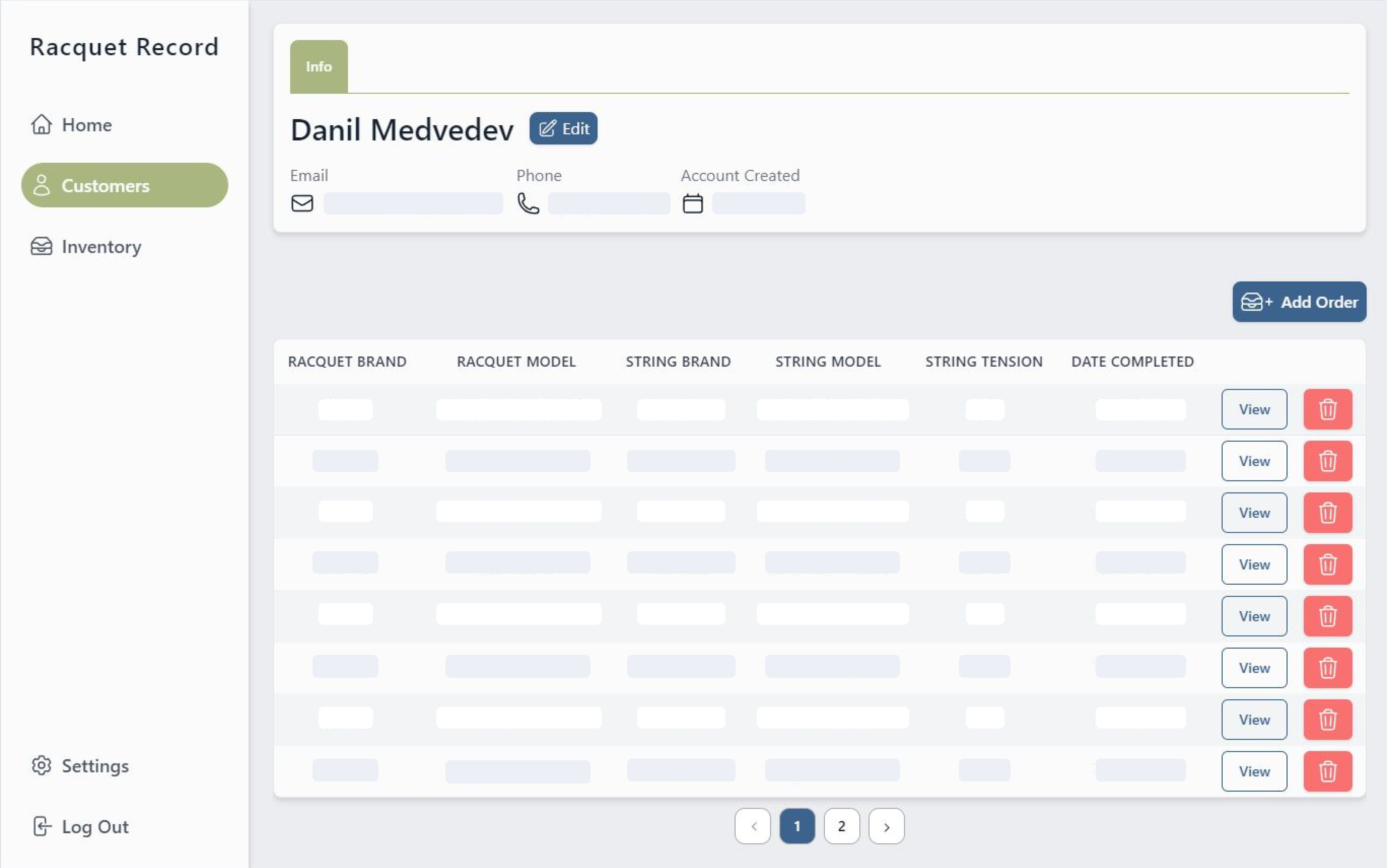Delete the fifth order via trash icon
1387x868 pixels.
1328,616
